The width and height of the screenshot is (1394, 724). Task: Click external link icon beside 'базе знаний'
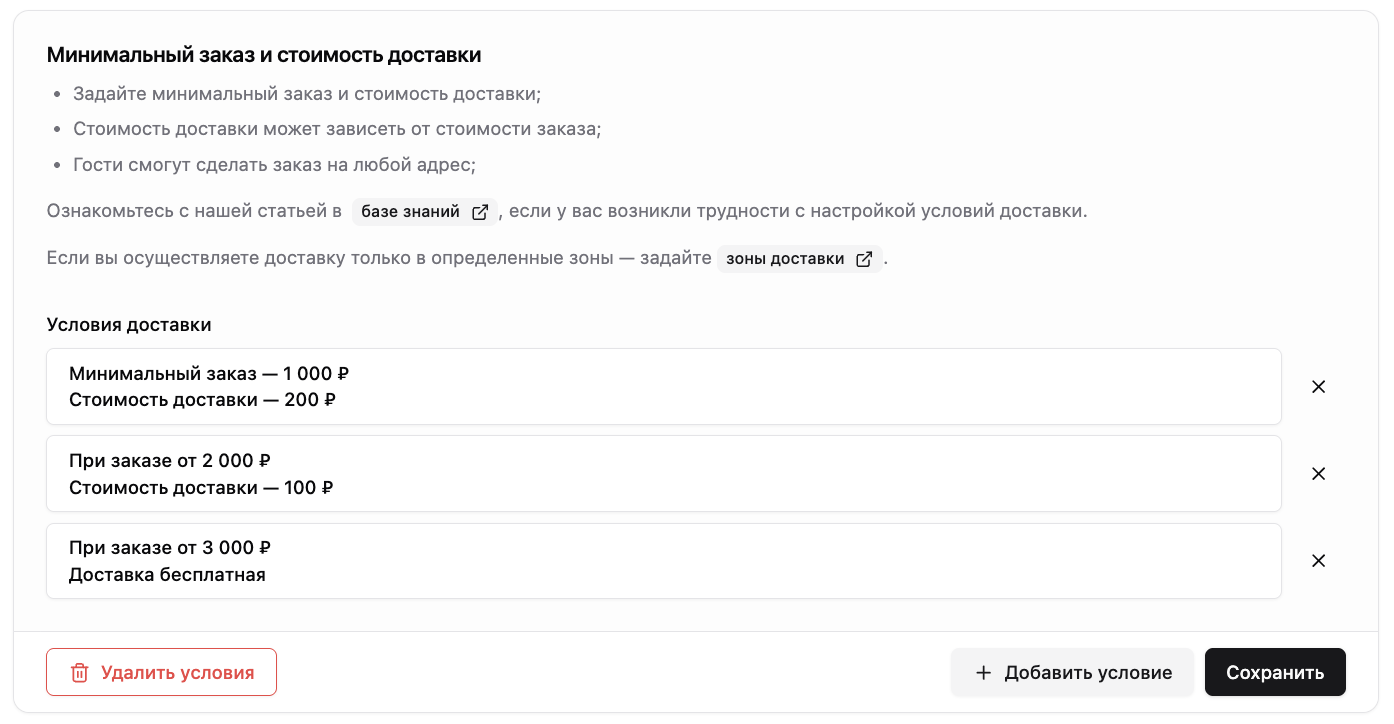tap(480, 212)
